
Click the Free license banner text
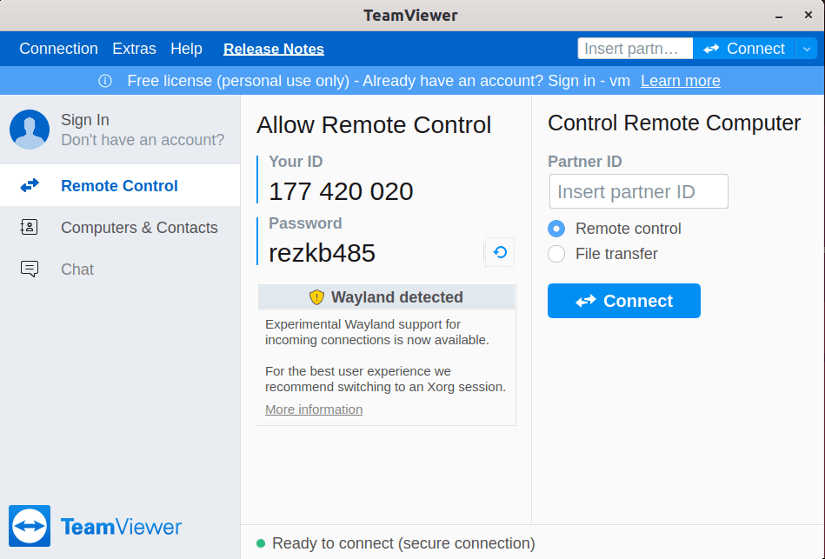(x=378, y=81)
